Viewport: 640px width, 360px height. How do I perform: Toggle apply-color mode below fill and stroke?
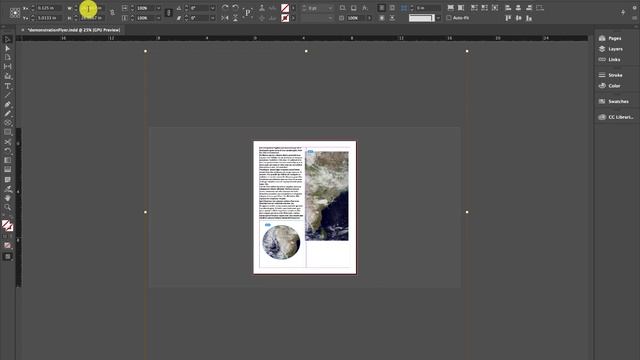click(7, 245)
